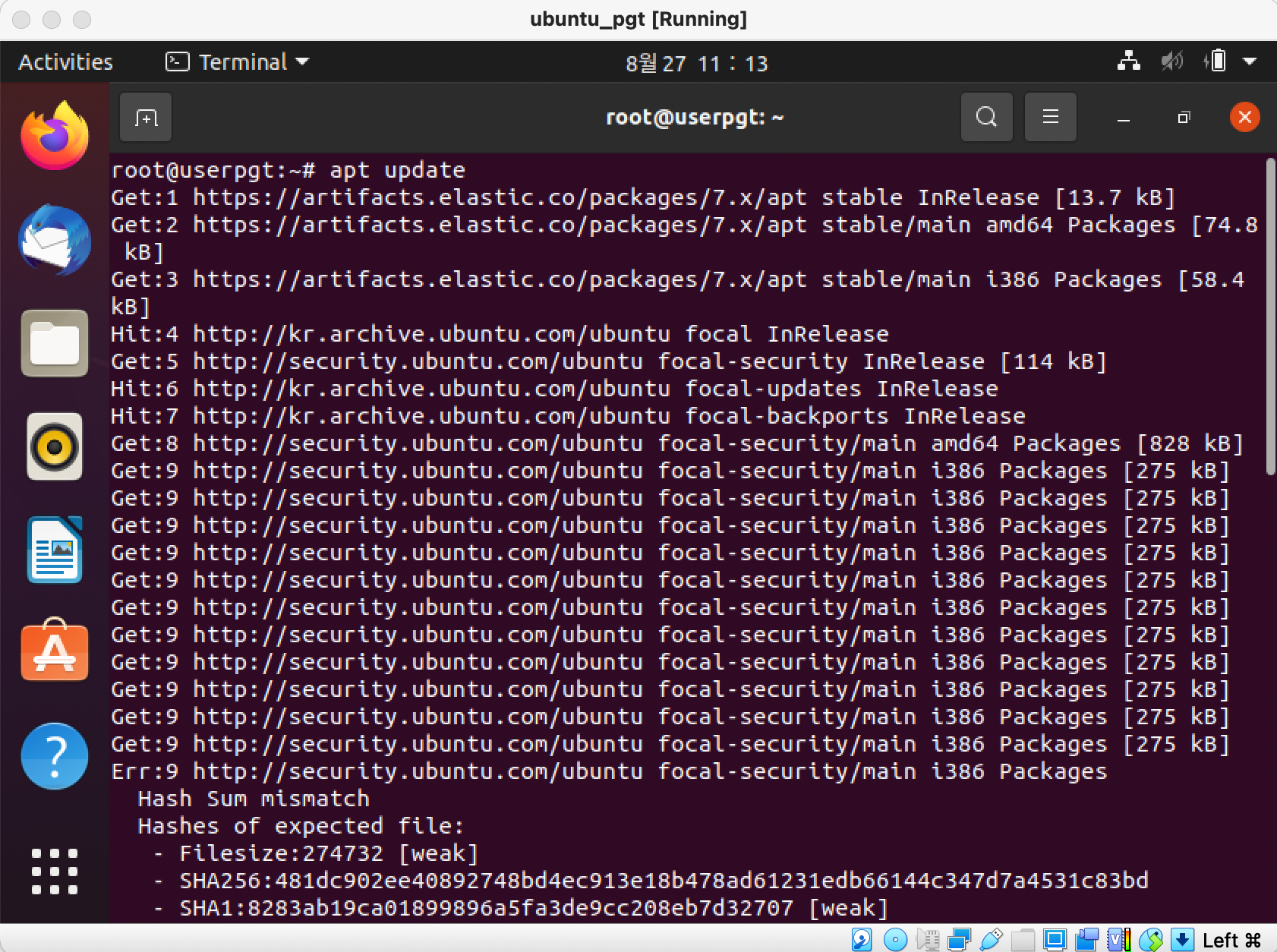1277x952 pixels.
Task: Click the terminal vertical scrollbar
Action: click(1271, 316)
